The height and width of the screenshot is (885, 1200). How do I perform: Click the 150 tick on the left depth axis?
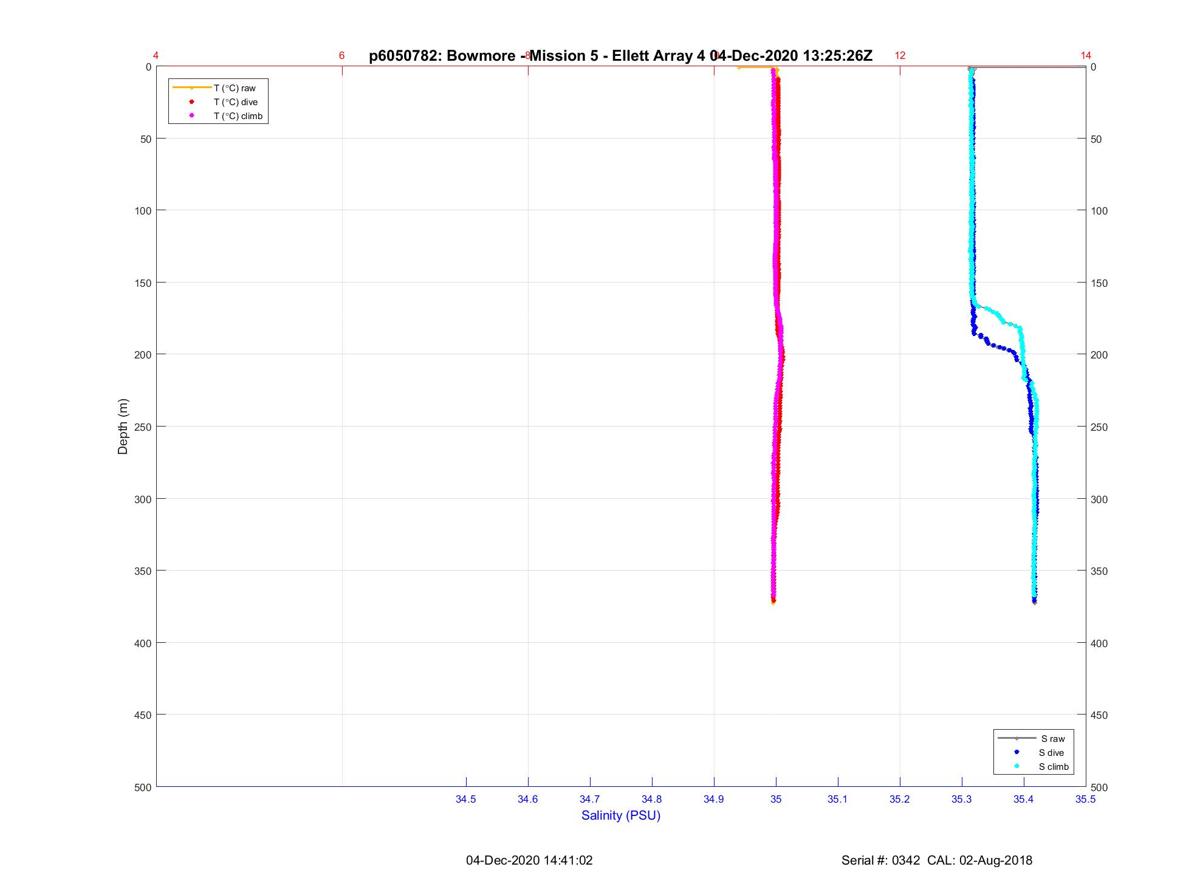click(142, 283)
